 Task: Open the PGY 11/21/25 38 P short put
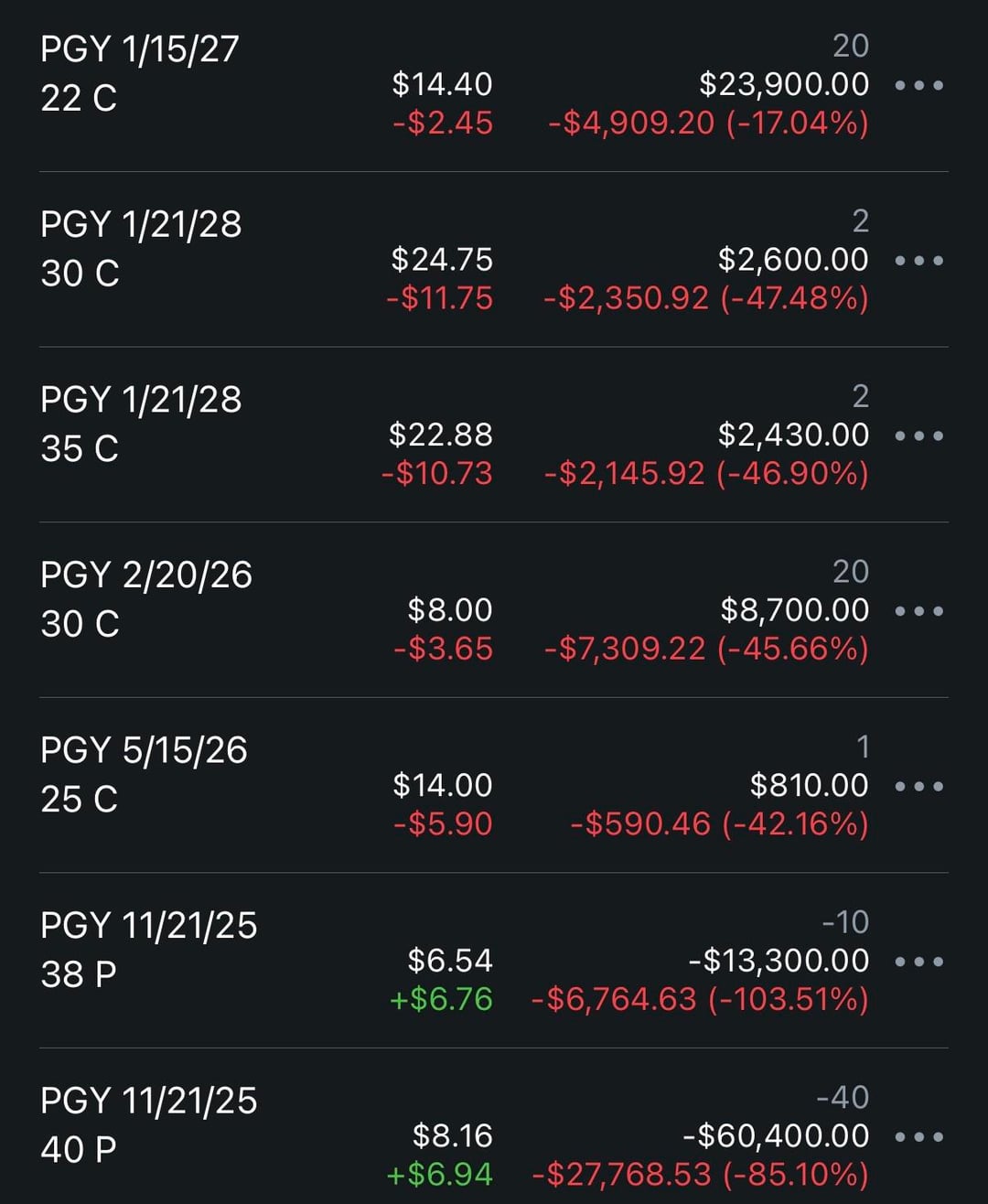point(148,950)
